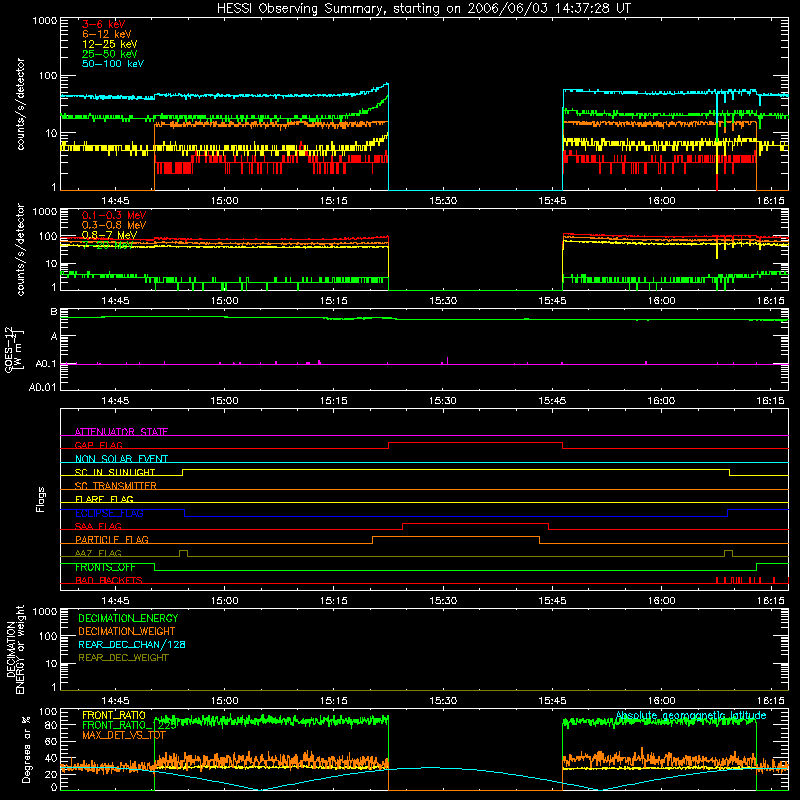800x800 pixels.
Task: Click the NON_SOLAR_EVENT flag label
Action: click(x=121, y=459)
